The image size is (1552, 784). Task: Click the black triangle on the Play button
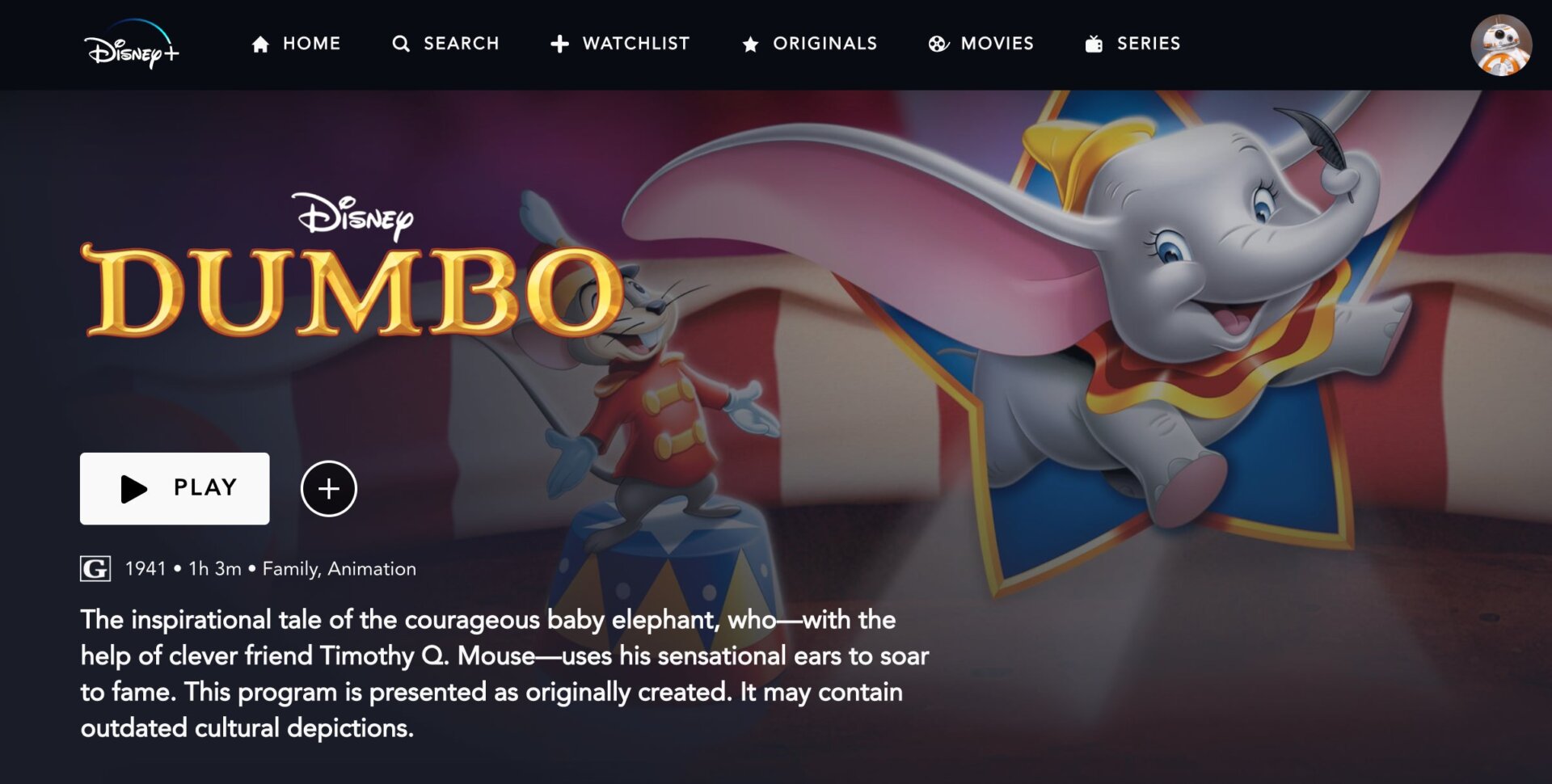[133, 489]
